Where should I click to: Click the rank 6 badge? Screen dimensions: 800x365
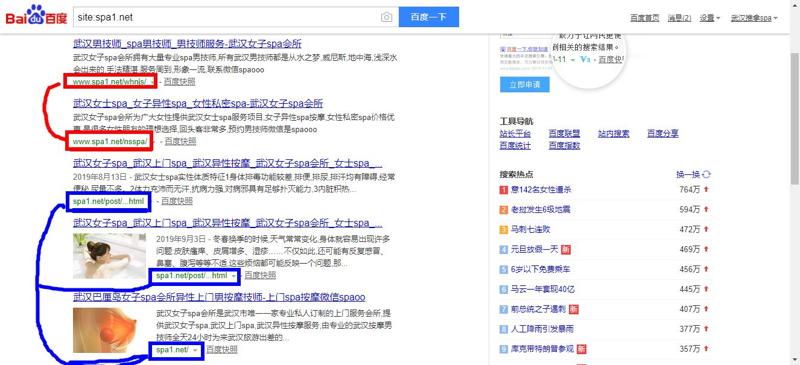504,289
